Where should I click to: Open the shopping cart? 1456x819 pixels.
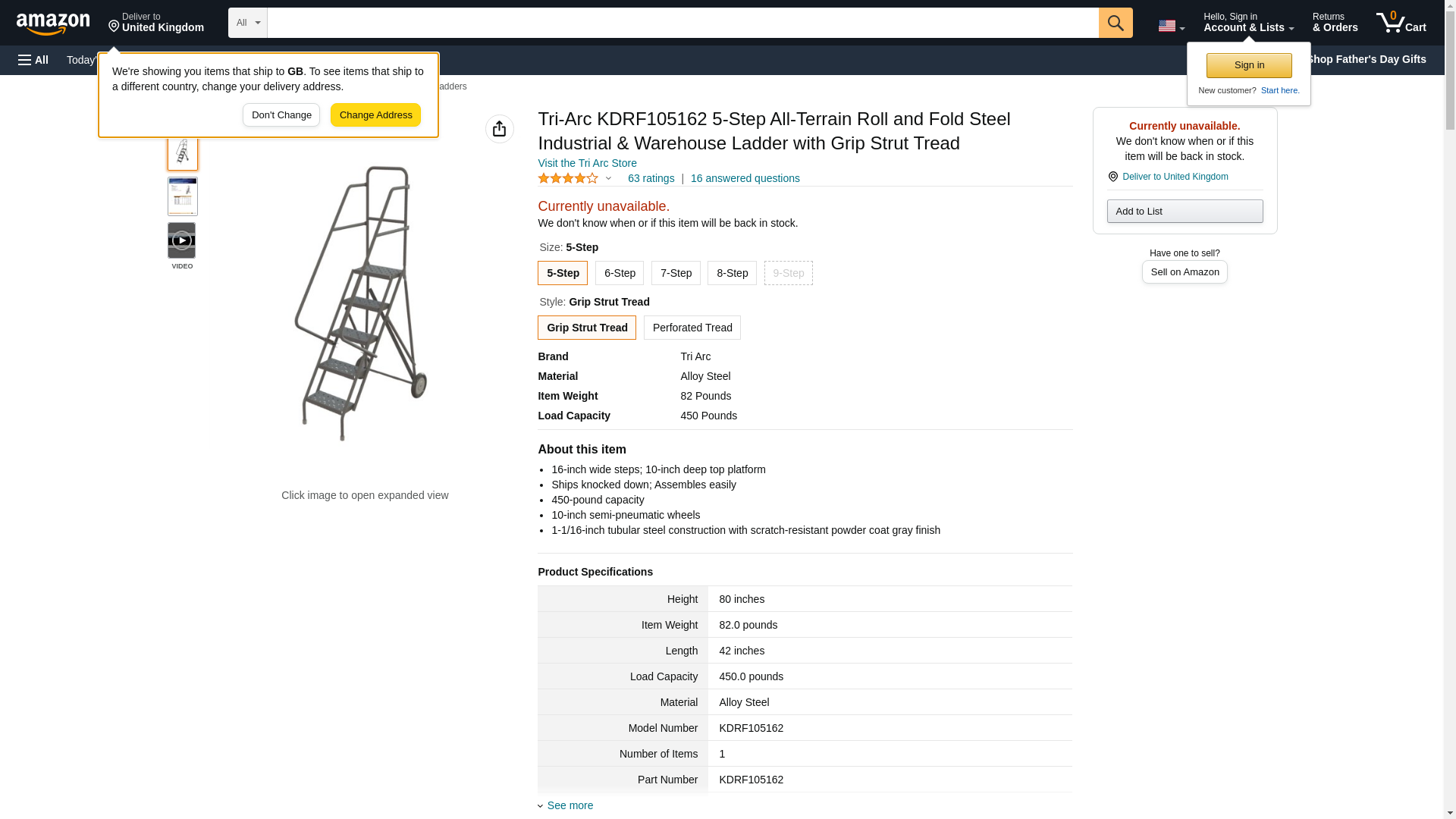click(x=1401, y=23)
